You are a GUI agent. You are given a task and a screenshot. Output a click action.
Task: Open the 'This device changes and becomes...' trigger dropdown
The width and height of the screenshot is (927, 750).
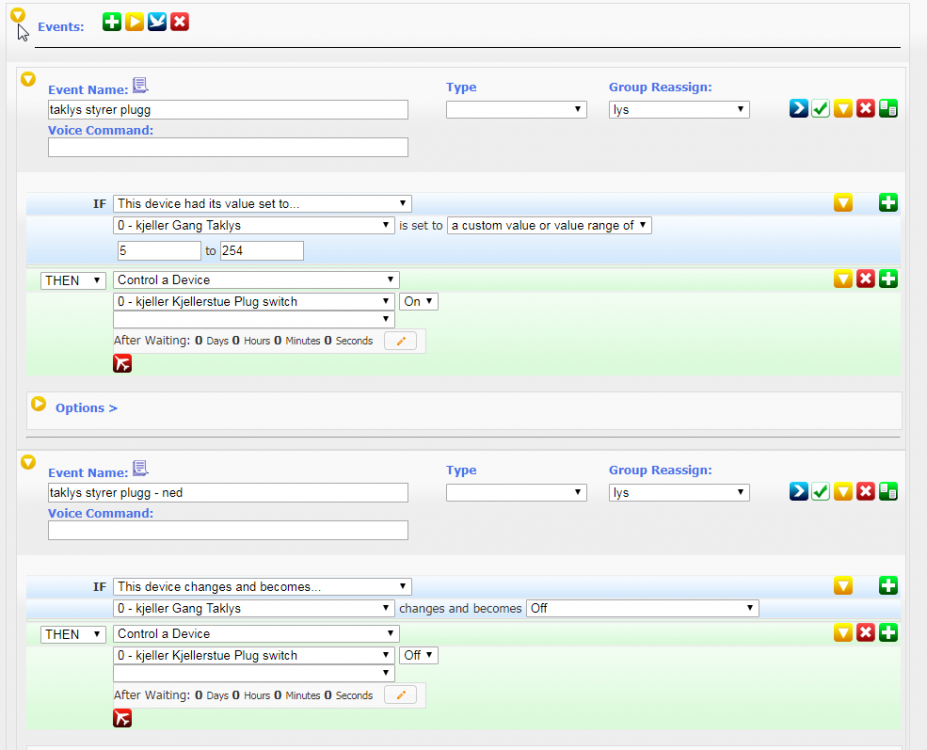[x=262, y=587]
